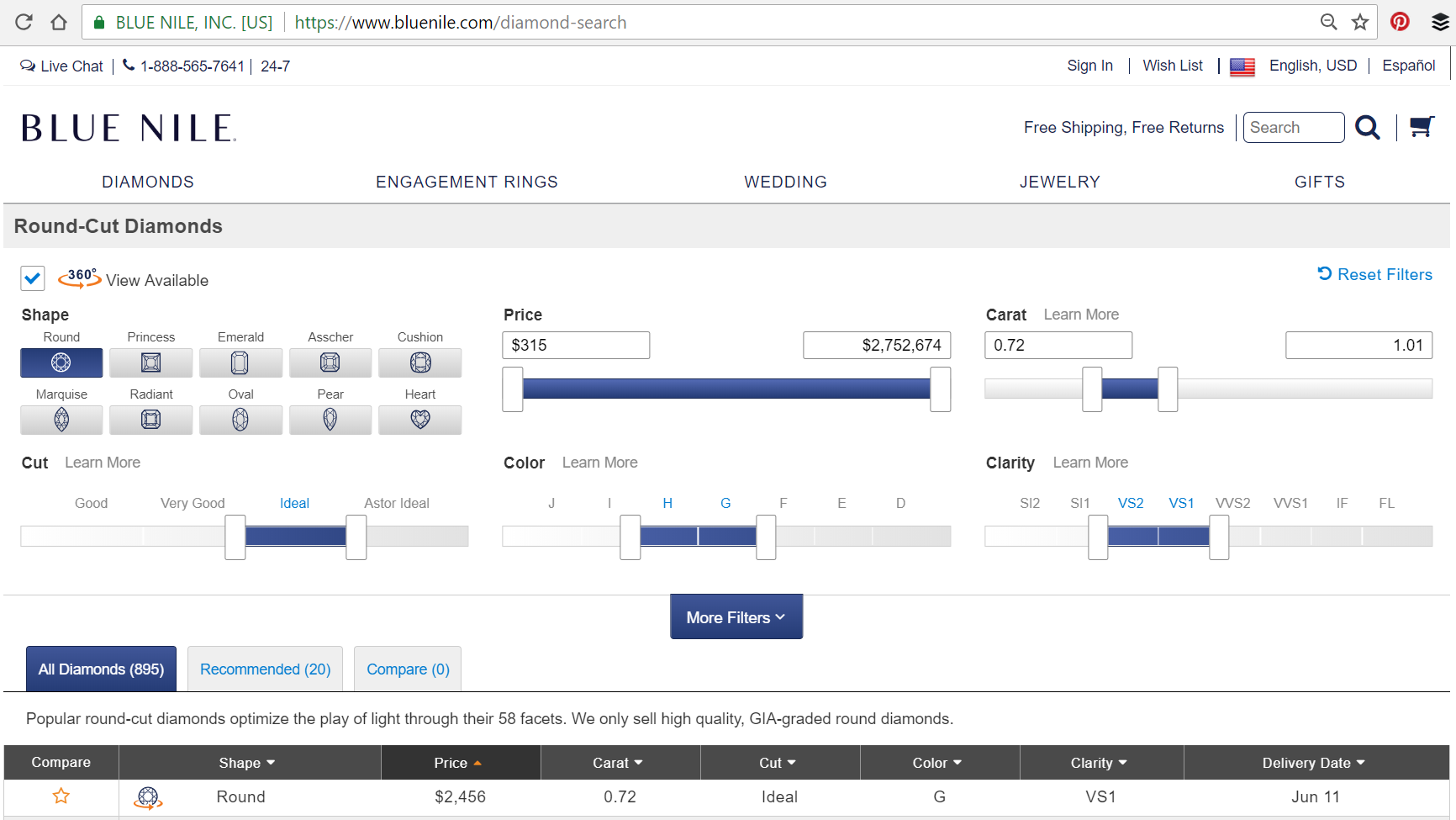Open 360 view of first round diamond
Viewport: 1456px width, 820px height.
click(148, 797)
